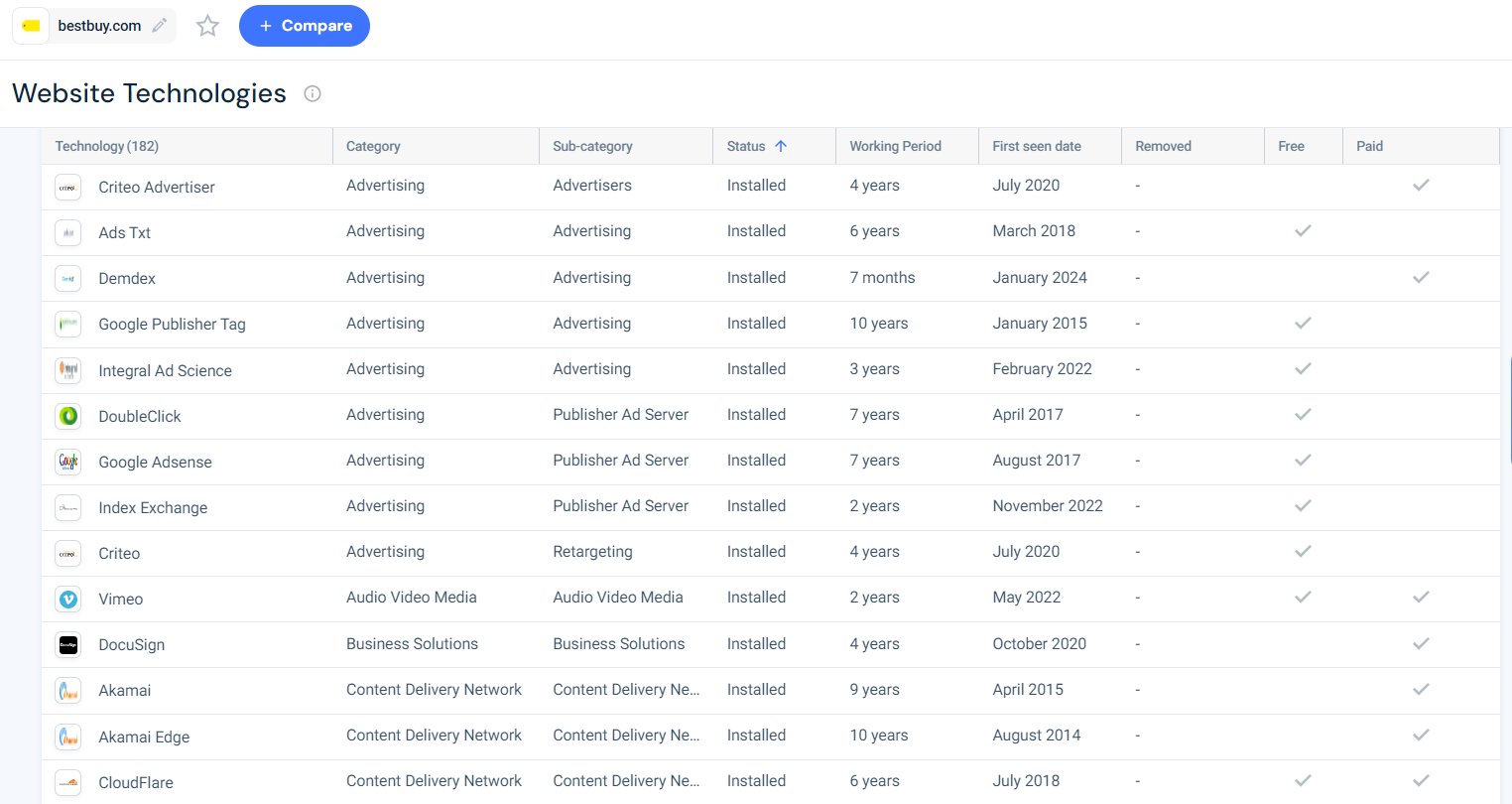Click Free checkmark in Vimeo row
Screen dimensions: 1512x804
pyautogui.click(x=1303, y=597)
